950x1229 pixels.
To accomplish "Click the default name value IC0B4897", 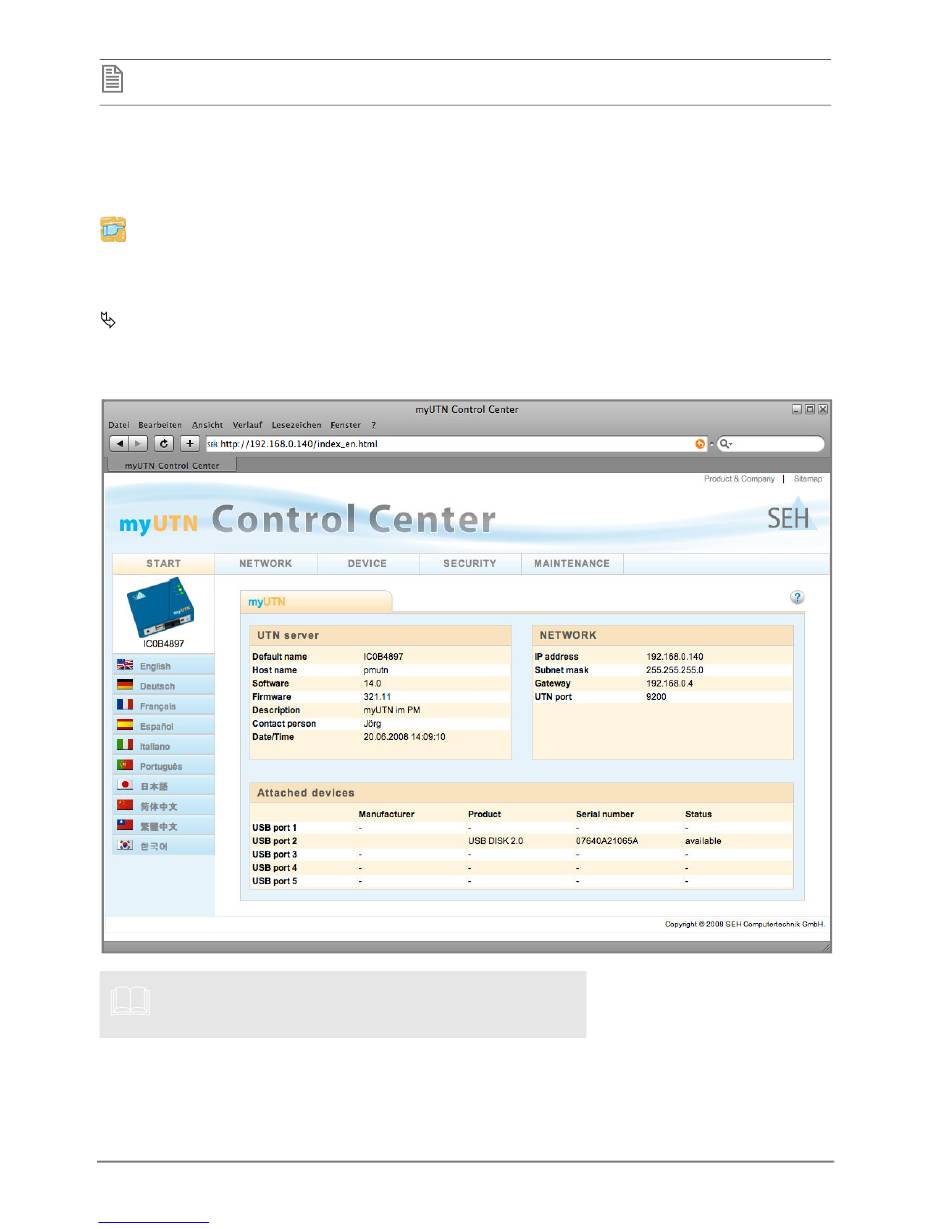I will tap(382, 657).
